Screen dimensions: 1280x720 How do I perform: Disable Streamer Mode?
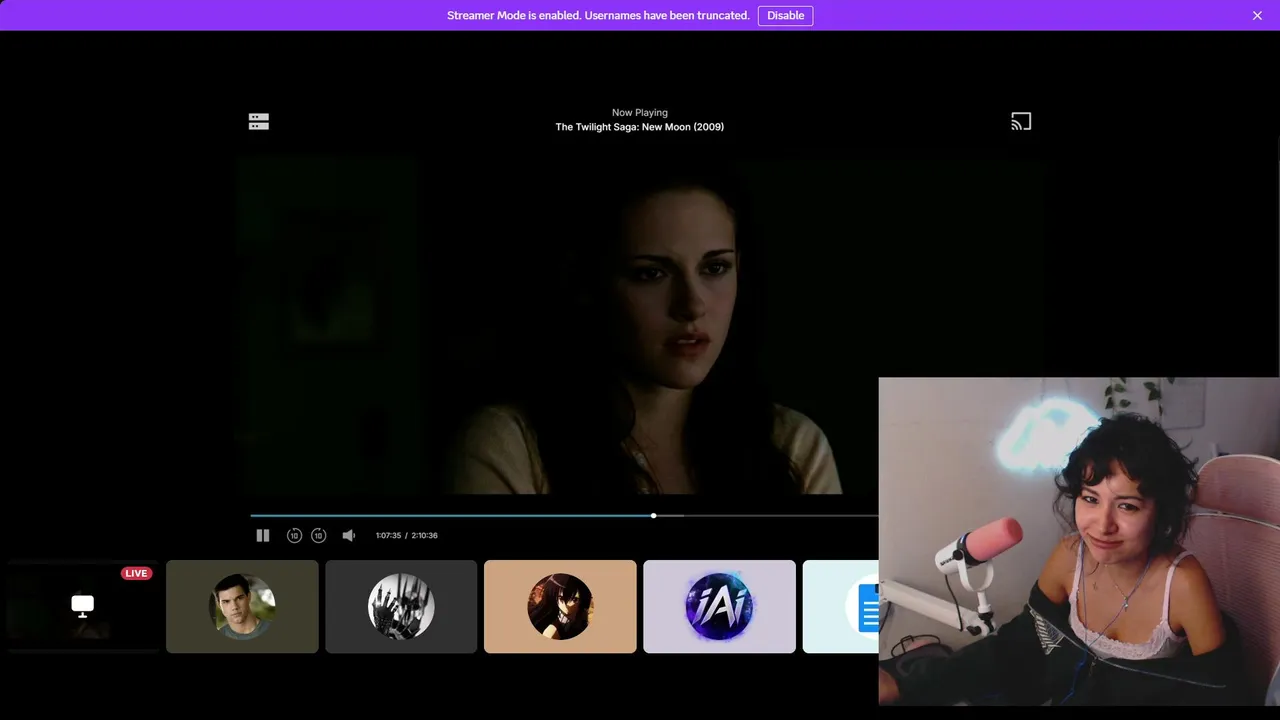coord(785,15)
